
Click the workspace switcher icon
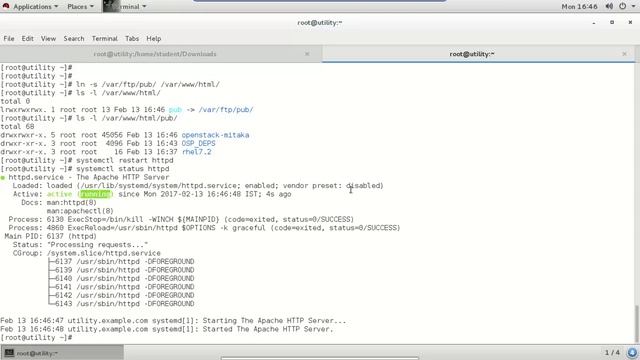632,353
